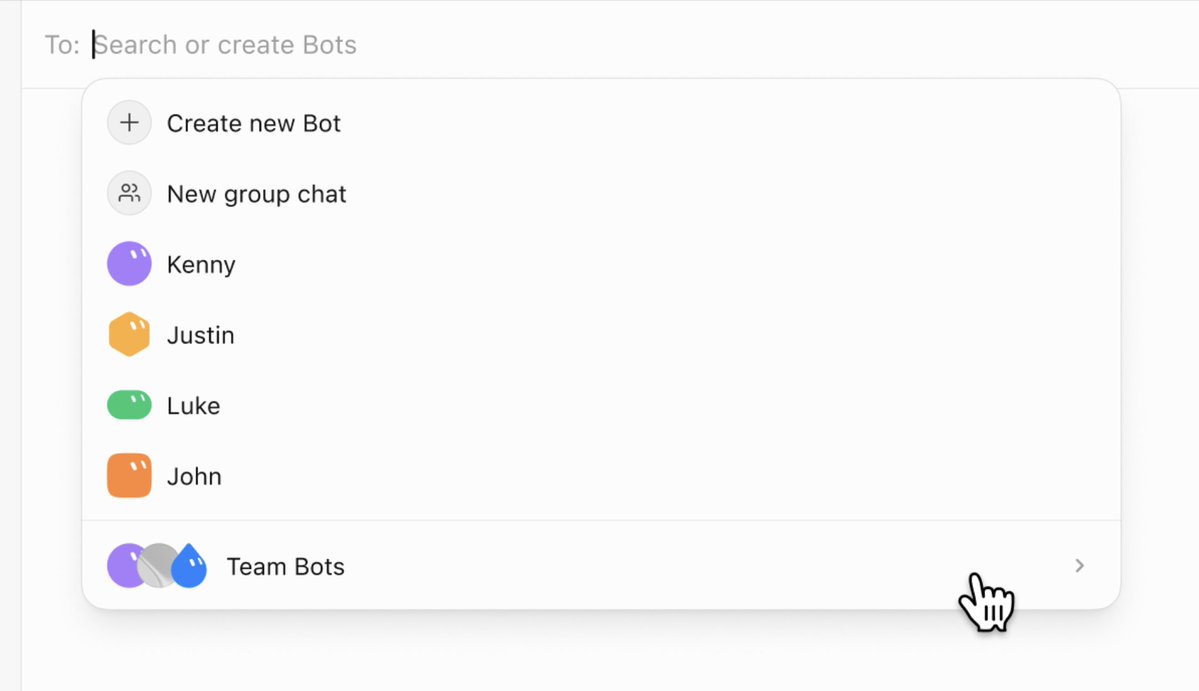This screenshot has width=1199, height=691.
Task: Select Luke's green pill avatar
Action: pos(129,405)
